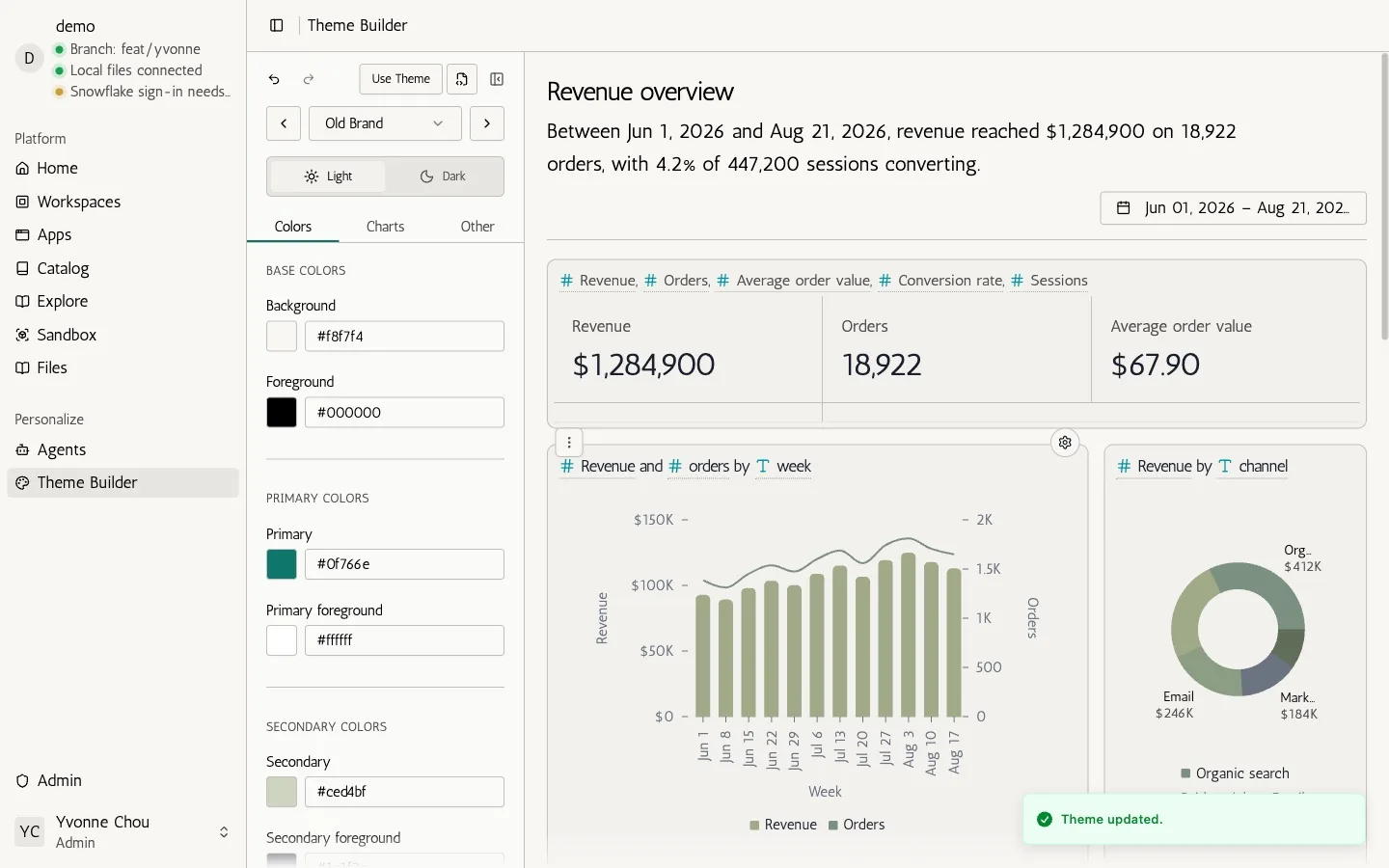Open Catalog in the sidebar
The width and height of the screenshot is (1389, 868).
click(x=123, y=268)
